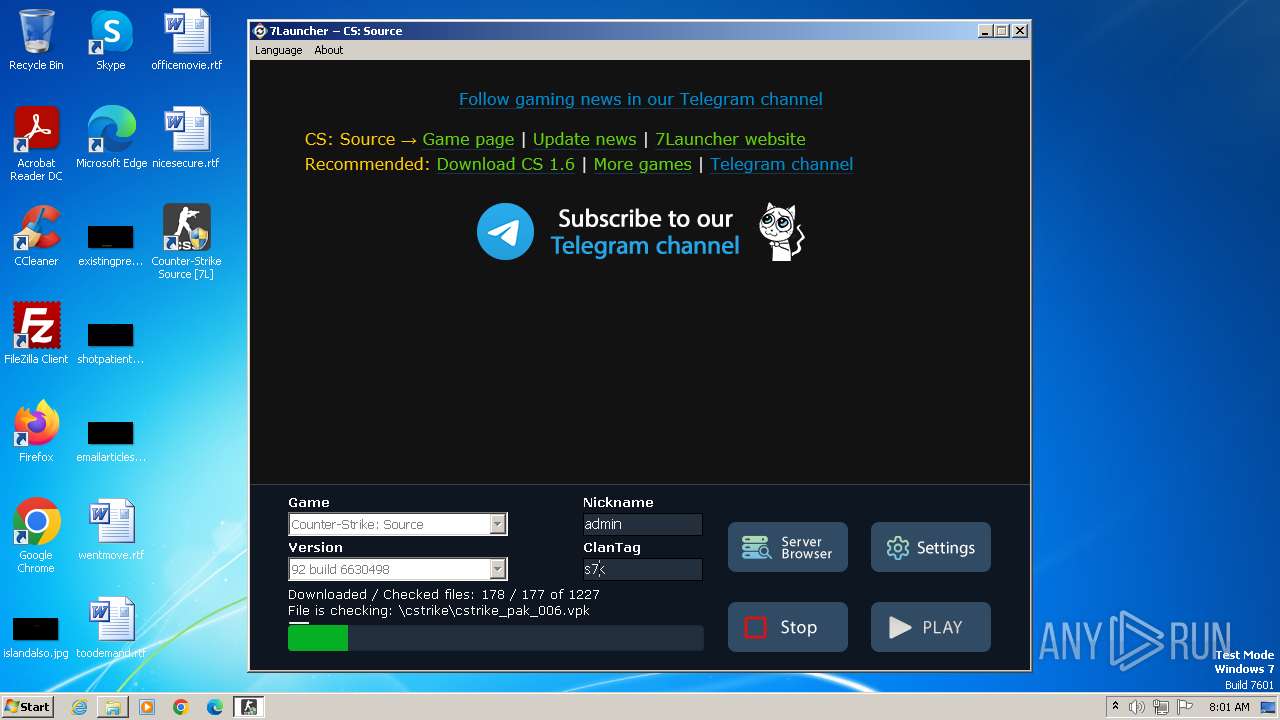Launch Google Chrome desktop shortcut
Image resolution: width=1280 pixels, height=720 pixels.
tap(36, 535)
